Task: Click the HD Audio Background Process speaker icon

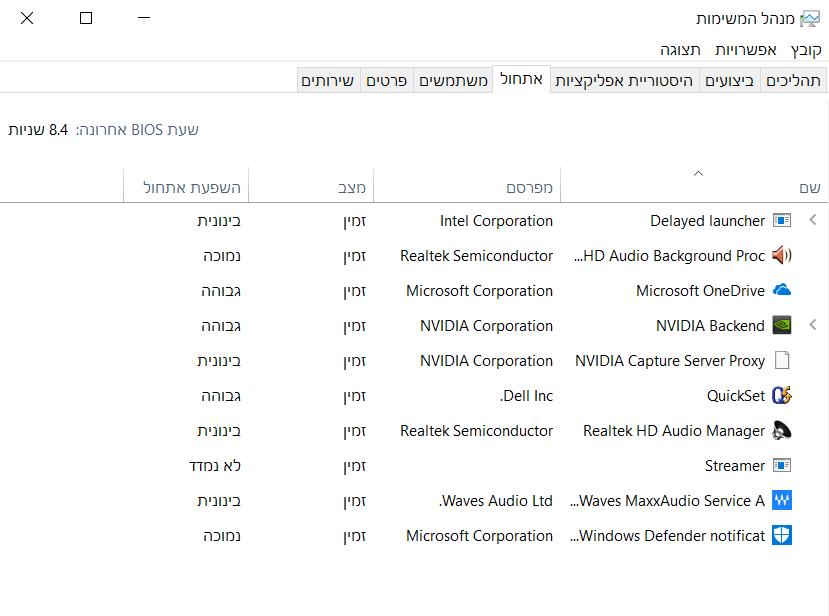Action: (x=782, y=256)
